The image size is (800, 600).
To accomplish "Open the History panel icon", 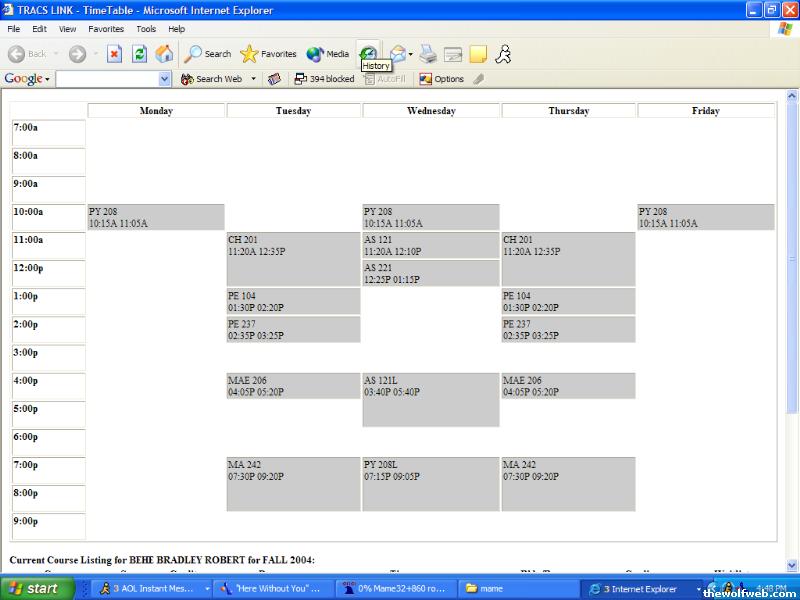I will click(x=369, y=53).
